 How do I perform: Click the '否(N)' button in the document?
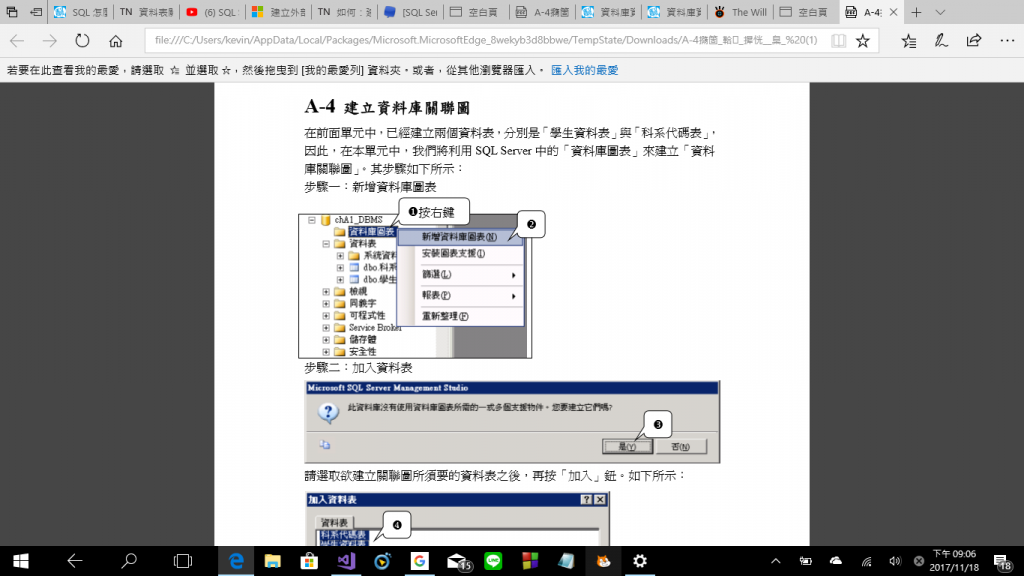680,447
